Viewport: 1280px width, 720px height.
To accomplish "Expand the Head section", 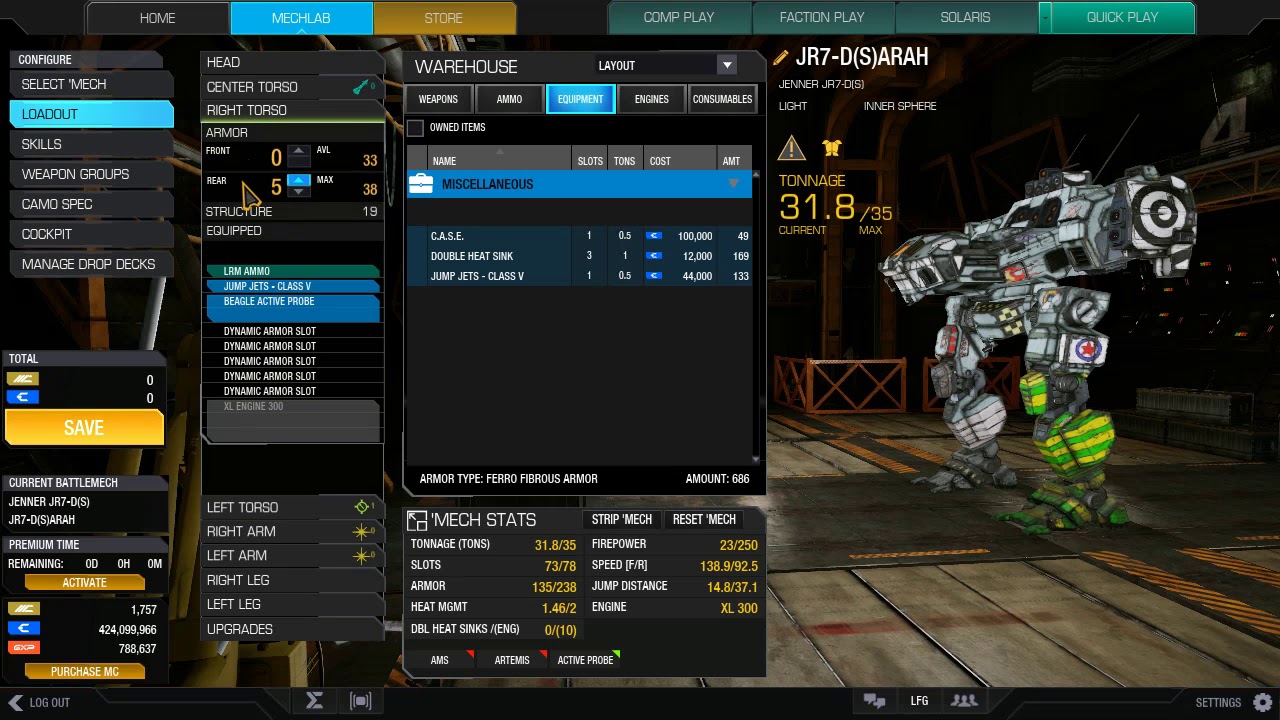I will [292, 62].
